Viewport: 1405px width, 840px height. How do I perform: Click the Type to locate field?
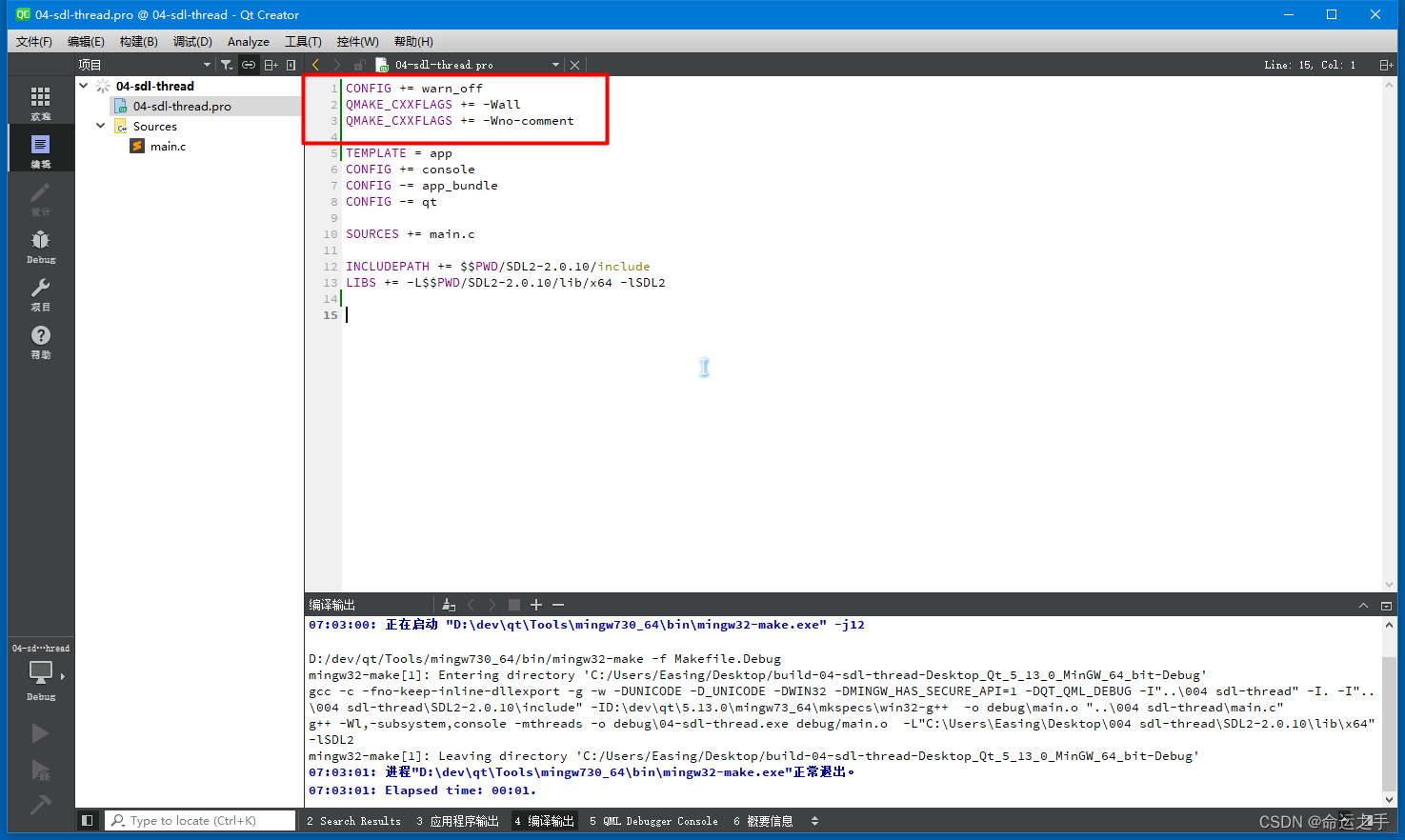coord(200,820)
